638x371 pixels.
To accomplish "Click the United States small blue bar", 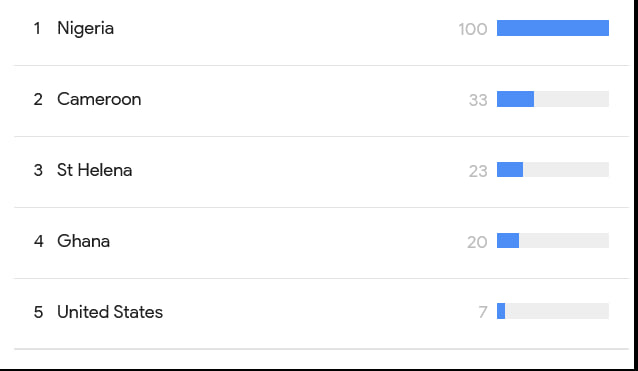I will (501, 311).
